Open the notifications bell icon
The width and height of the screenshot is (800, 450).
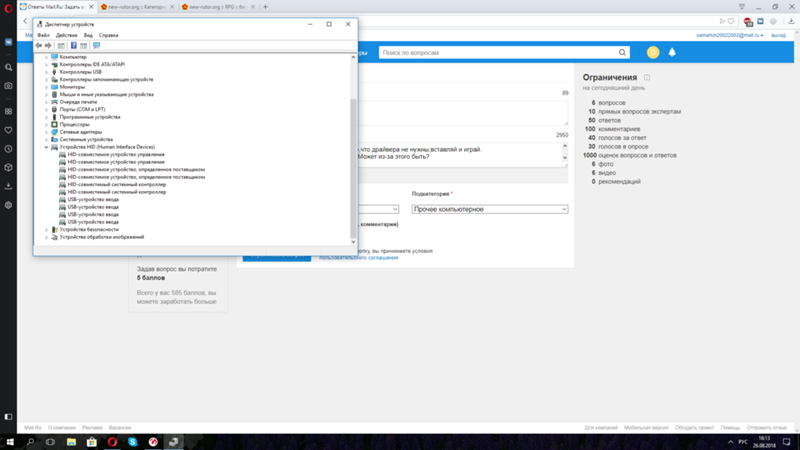click(x=672, y=53)
